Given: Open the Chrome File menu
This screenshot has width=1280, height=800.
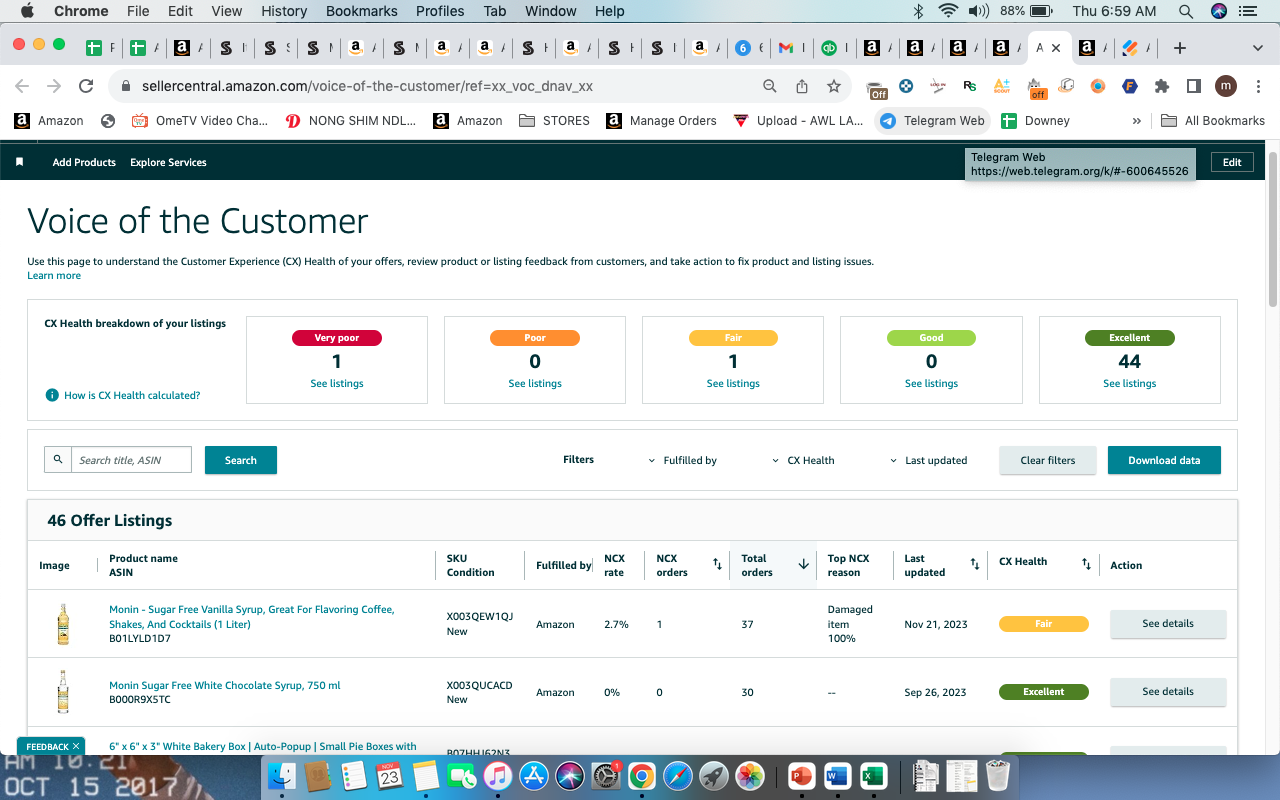Looking at the screenshot, I should (x=138, y=11).
